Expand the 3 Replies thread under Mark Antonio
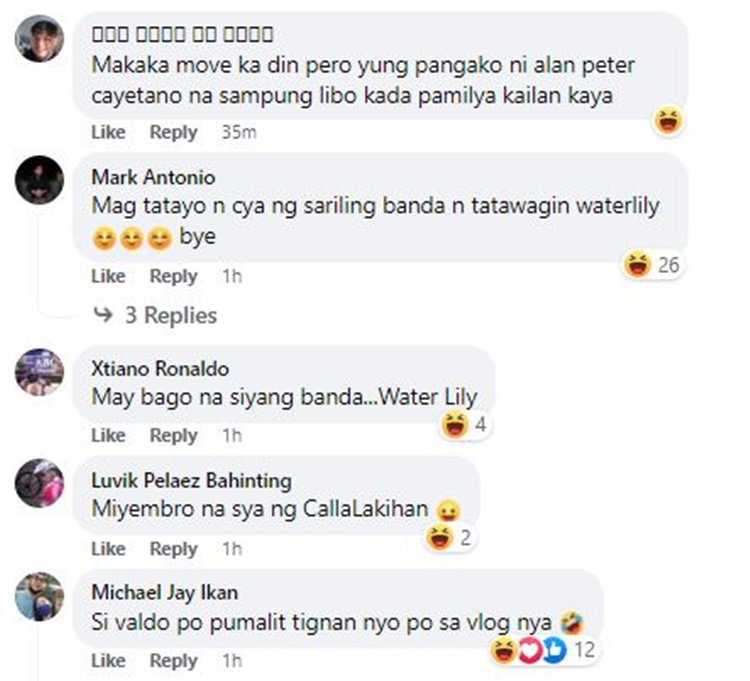The height and width of the screenshot is (681, 750). [171, 315]
